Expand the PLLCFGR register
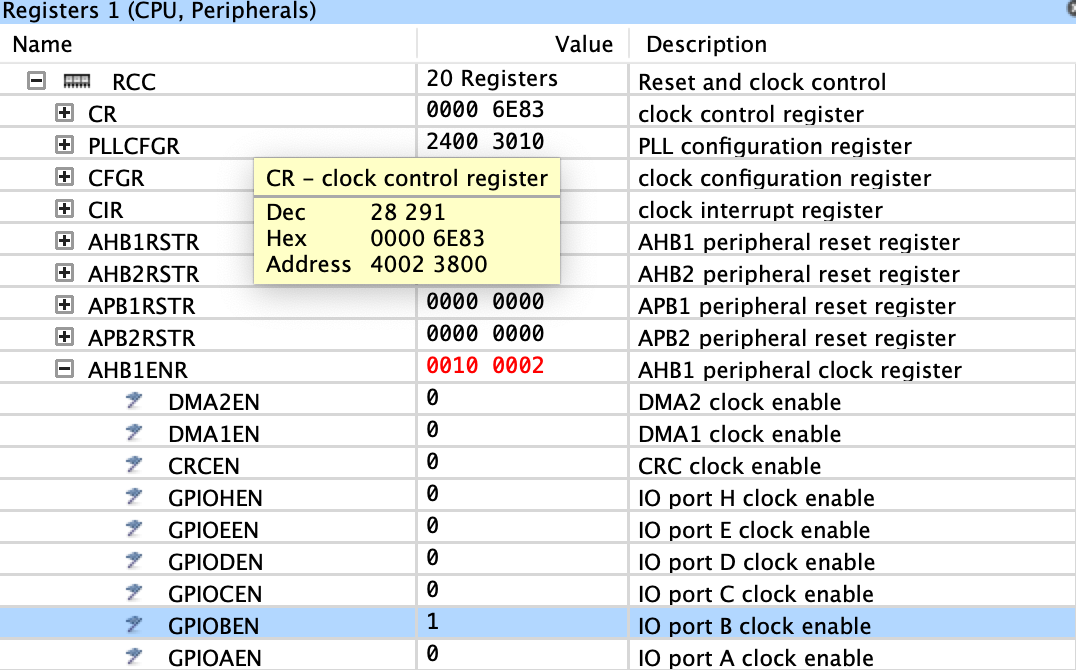This screenshot has height=670, width=1076. [x=65, y=146]
